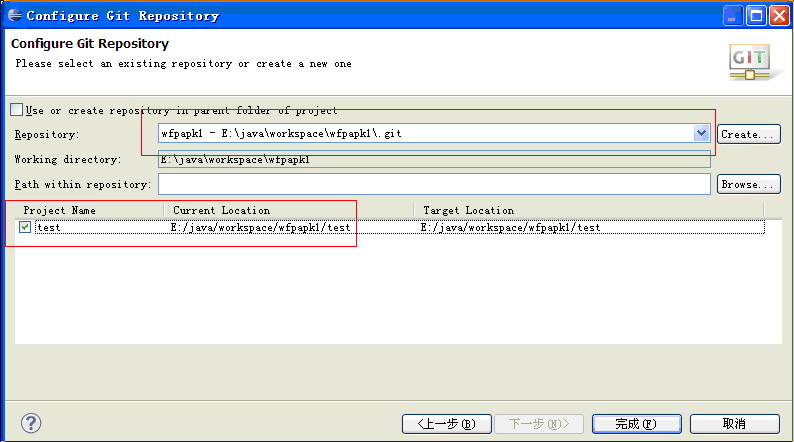Enable use repository in parent folder checkbox
Screen dimensions: 794x442
17,109
